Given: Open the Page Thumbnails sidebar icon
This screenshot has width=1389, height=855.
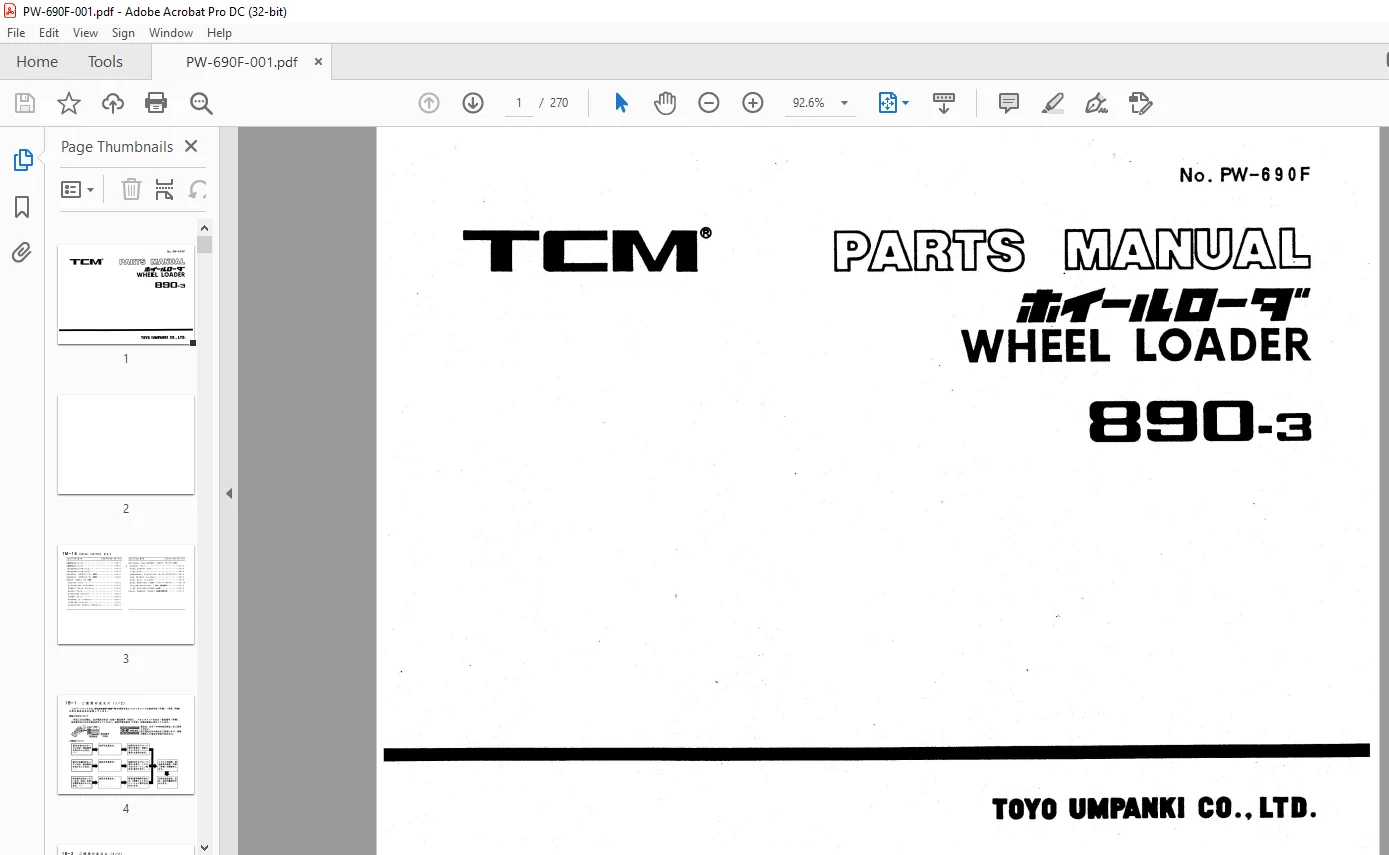Looking at the screenshot, I should 22,160.
